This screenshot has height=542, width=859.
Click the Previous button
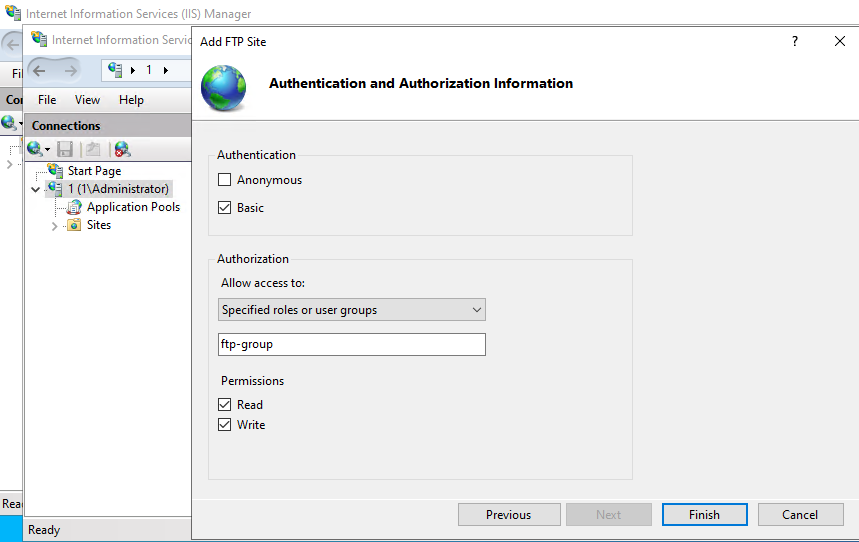point(509,515)
